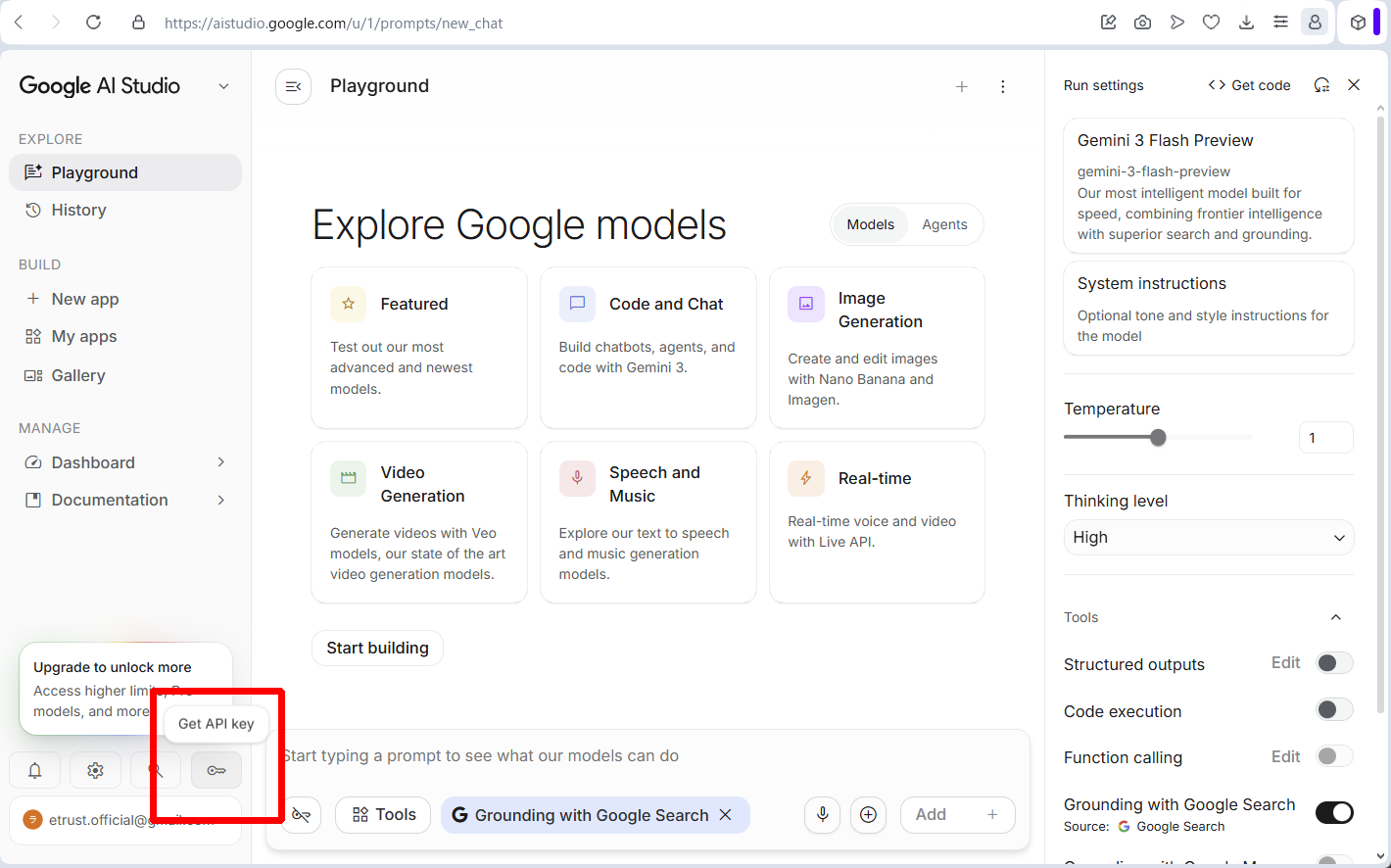1391x868 pixels.
Task: Toggle Code execution switch
Action: click(x=1334, y=709)
